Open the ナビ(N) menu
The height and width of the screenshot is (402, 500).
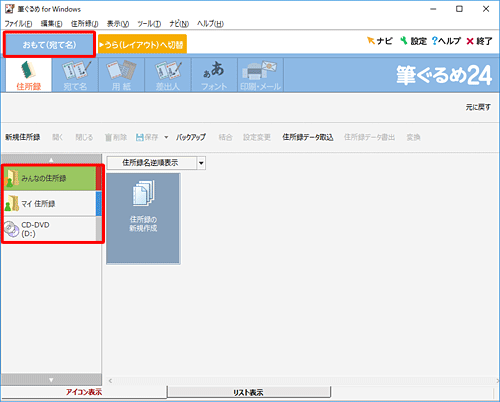[179, 24]
